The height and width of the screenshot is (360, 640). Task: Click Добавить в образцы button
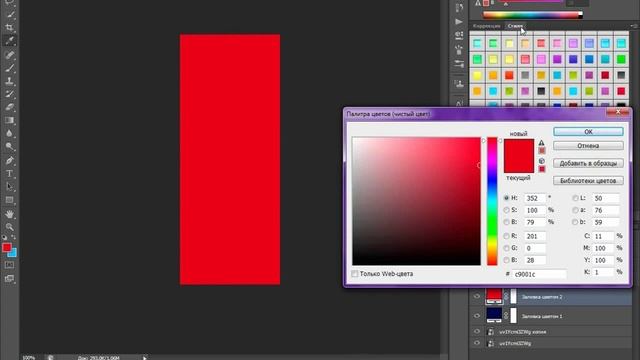588,163
